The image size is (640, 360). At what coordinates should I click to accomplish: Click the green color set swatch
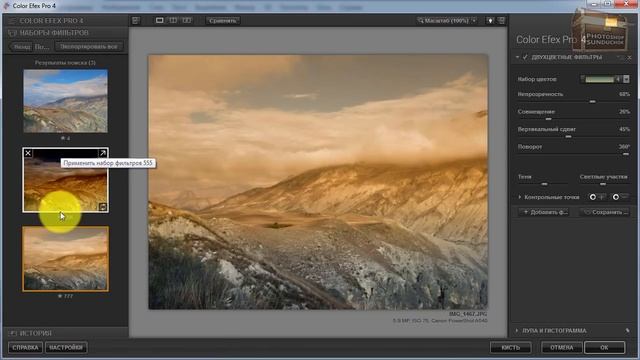(x=599, y=79)
